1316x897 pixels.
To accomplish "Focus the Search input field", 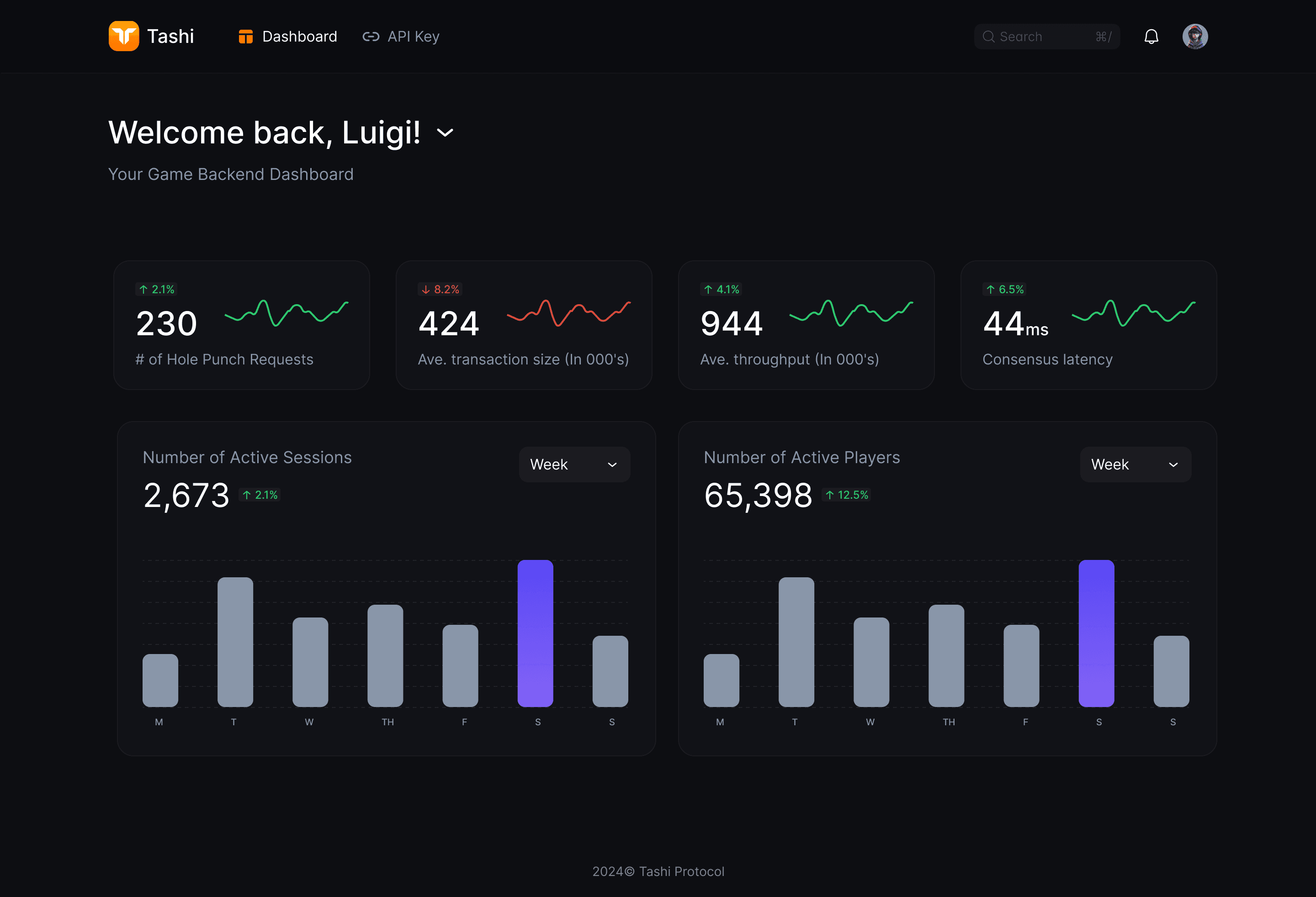I will (1046, 37).
